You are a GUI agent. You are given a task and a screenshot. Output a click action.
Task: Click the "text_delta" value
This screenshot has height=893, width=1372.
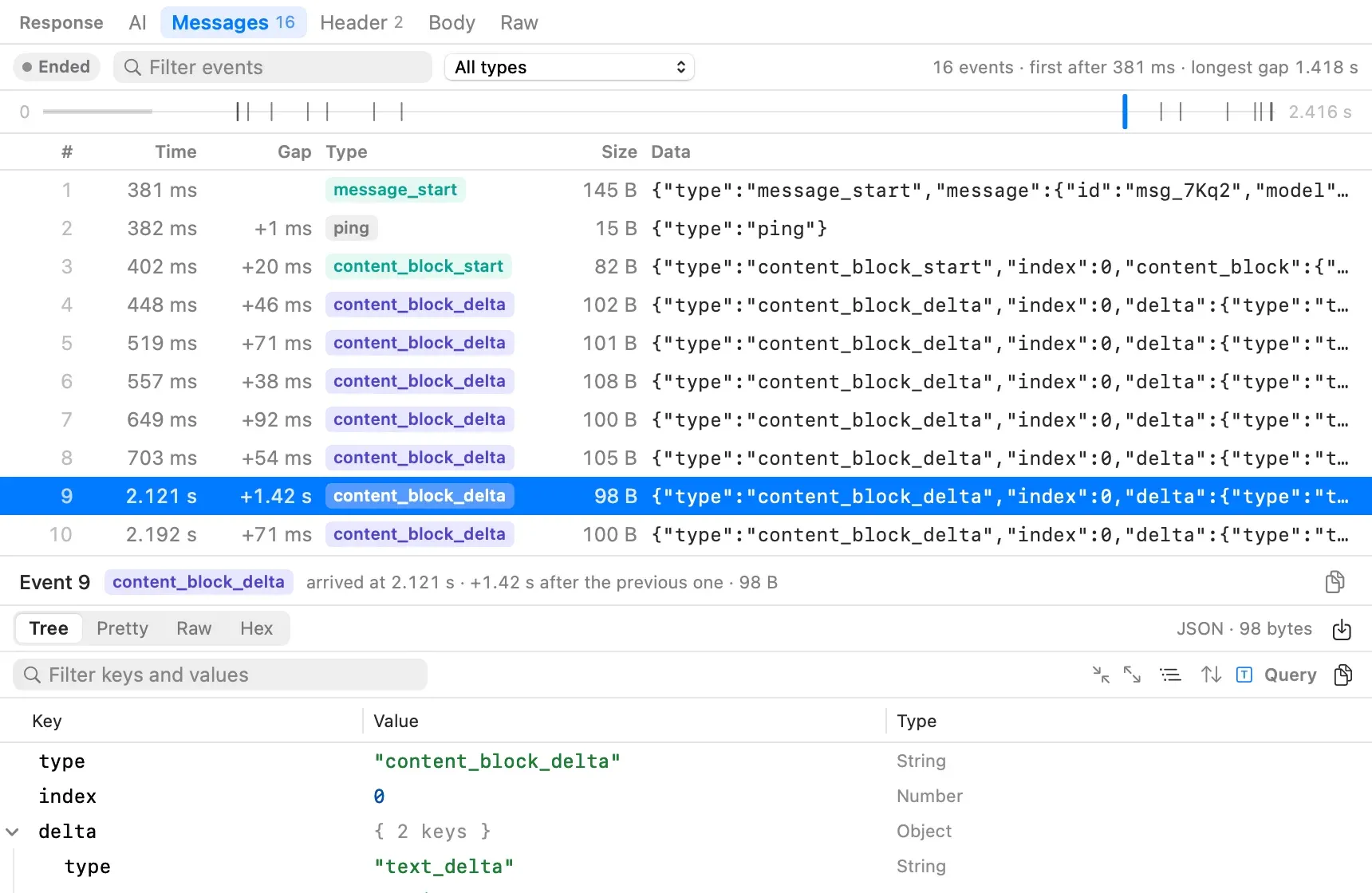[444, 867]
